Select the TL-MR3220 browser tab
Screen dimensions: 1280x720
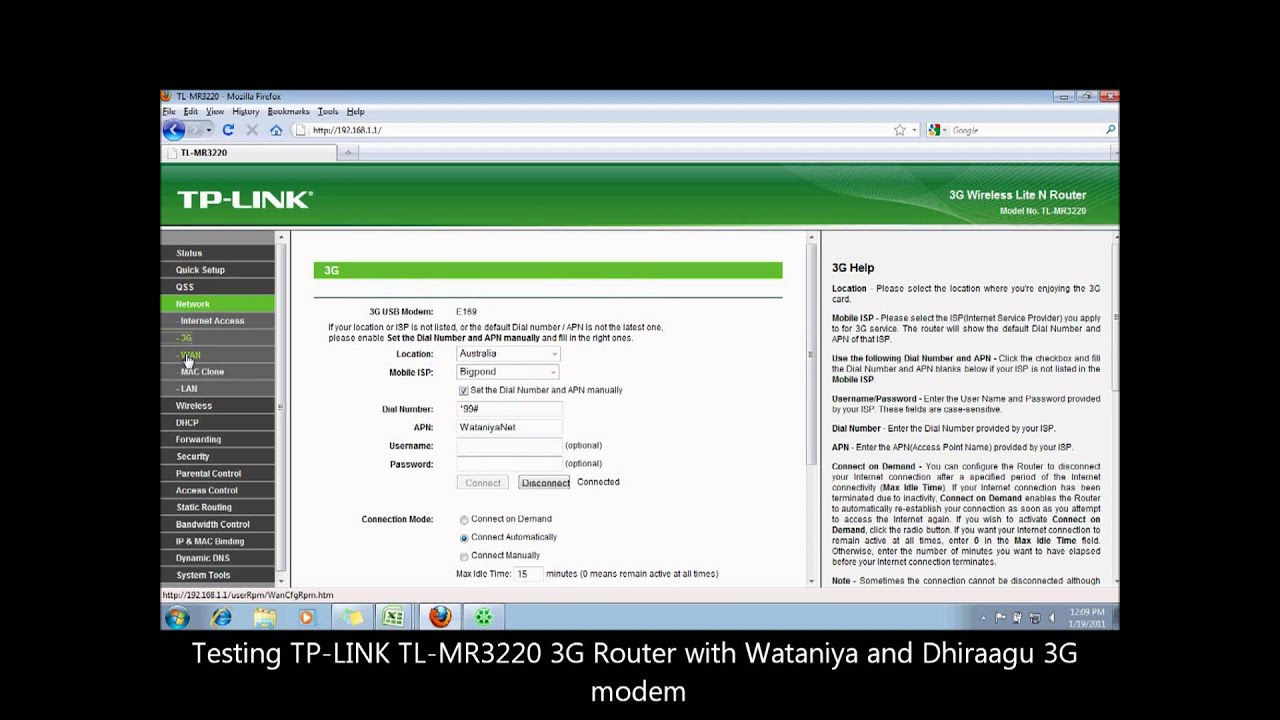pos(249,153)
